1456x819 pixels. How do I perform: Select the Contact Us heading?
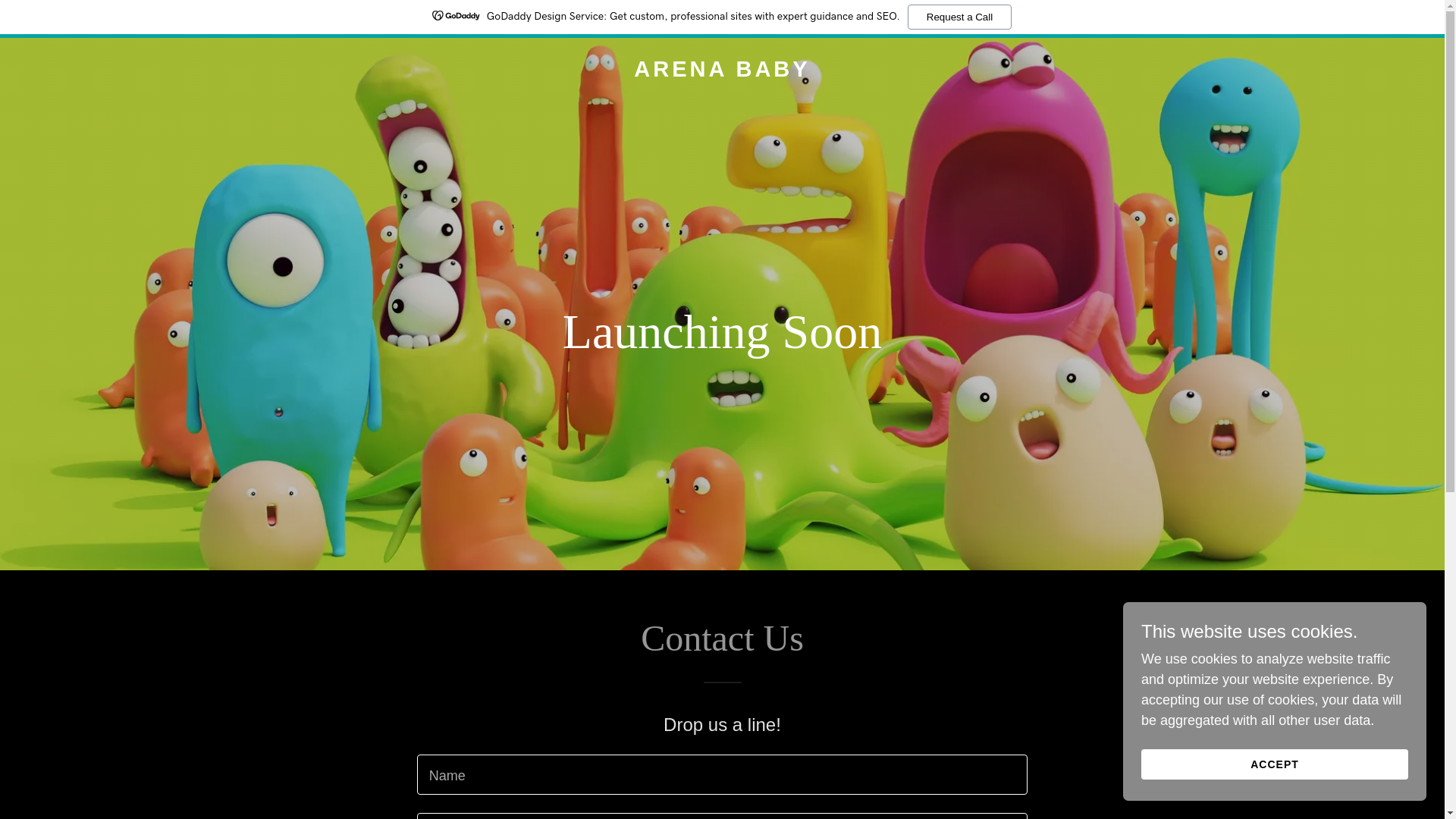click(722, 639)
